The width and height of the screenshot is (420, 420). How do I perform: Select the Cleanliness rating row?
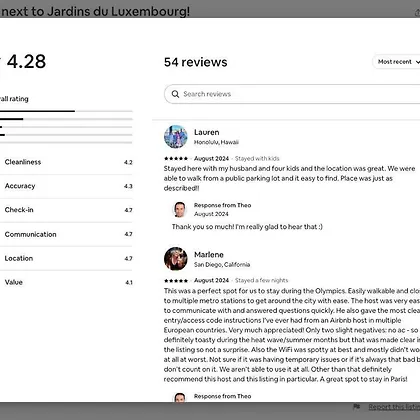pos(66,162)
